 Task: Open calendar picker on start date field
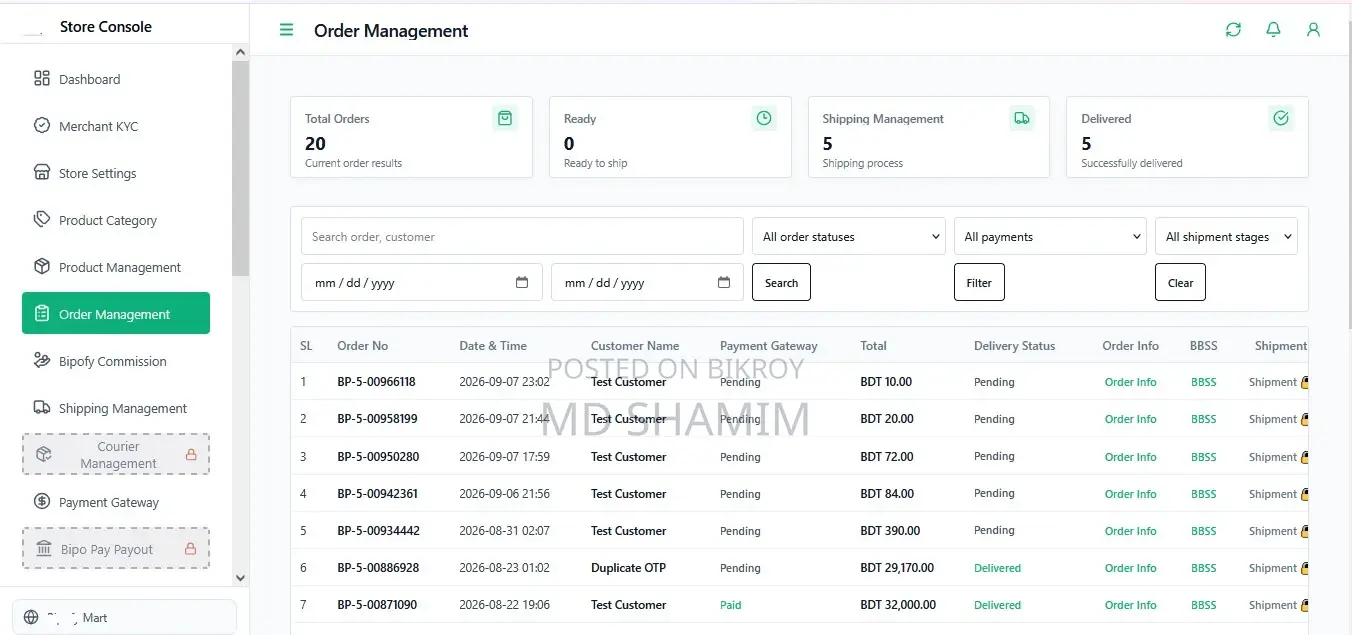522,282
